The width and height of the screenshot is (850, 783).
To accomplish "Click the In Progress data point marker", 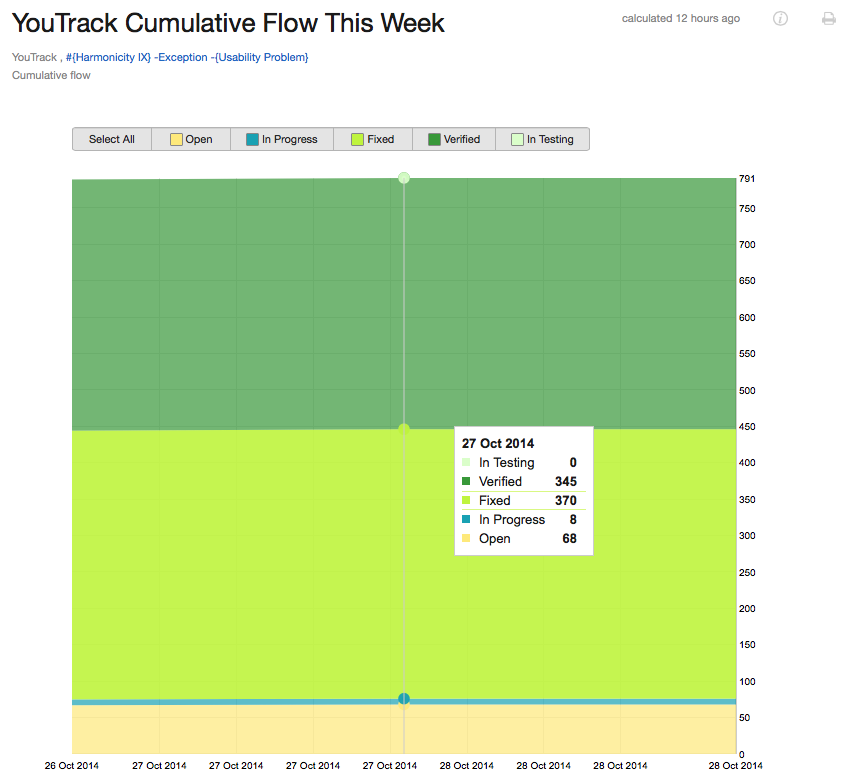I will click(x=404, y=698).
